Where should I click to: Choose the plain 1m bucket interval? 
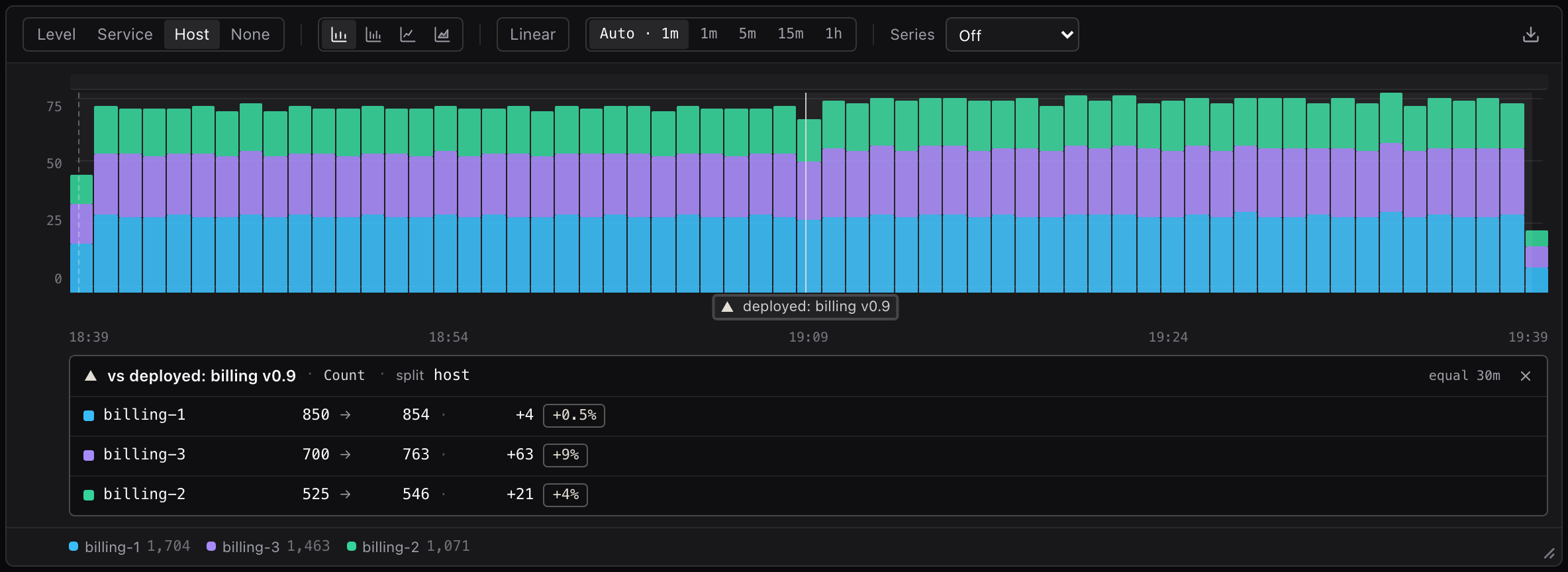tap(709, 34)
